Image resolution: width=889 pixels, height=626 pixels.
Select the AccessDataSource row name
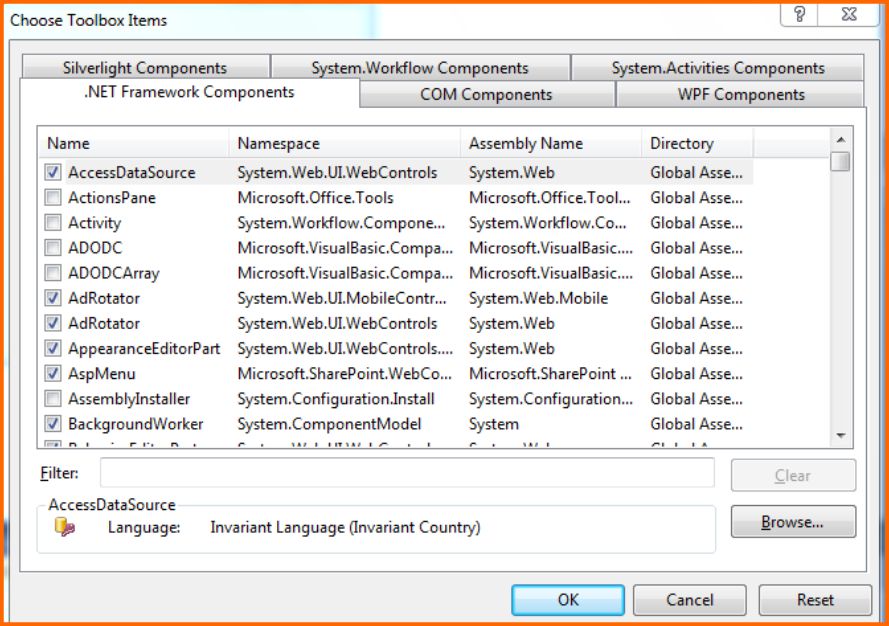pyautogui.click(x=132, y=172)
